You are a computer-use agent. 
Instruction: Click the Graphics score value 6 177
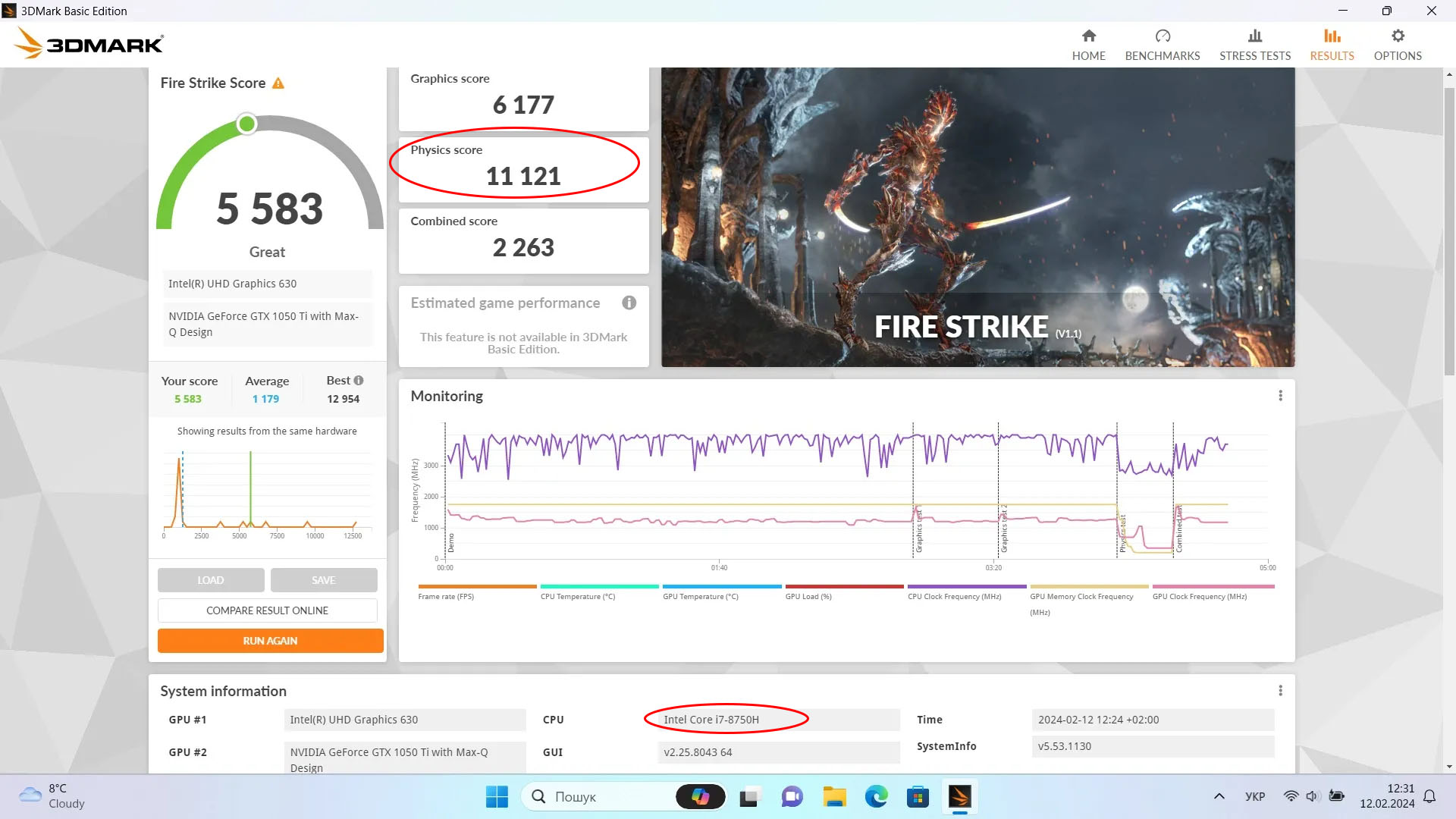(x=523, y=105)
